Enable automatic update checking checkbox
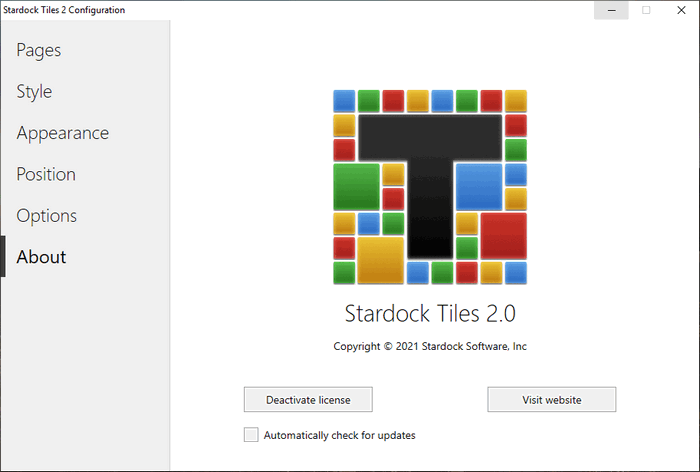Screen dimensions: 700x472 click(251, 435)
